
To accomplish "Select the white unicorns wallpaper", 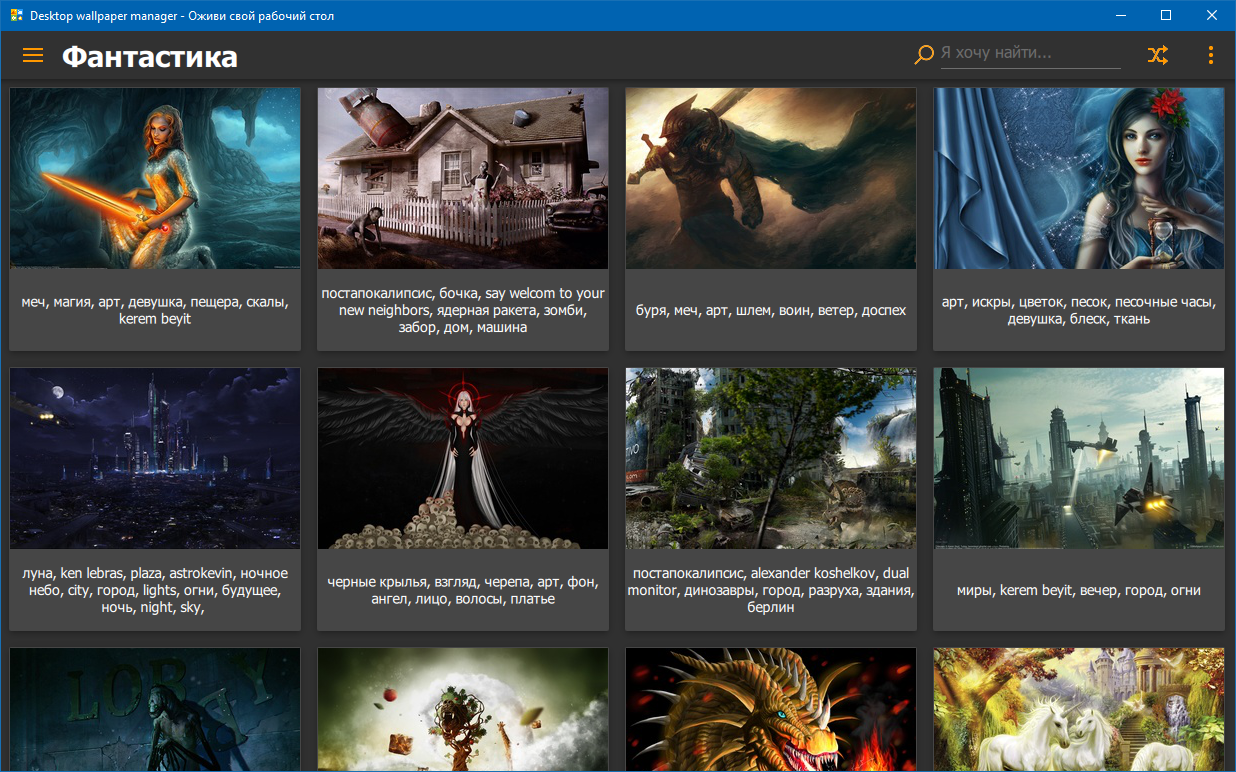I will point(1079,710).
